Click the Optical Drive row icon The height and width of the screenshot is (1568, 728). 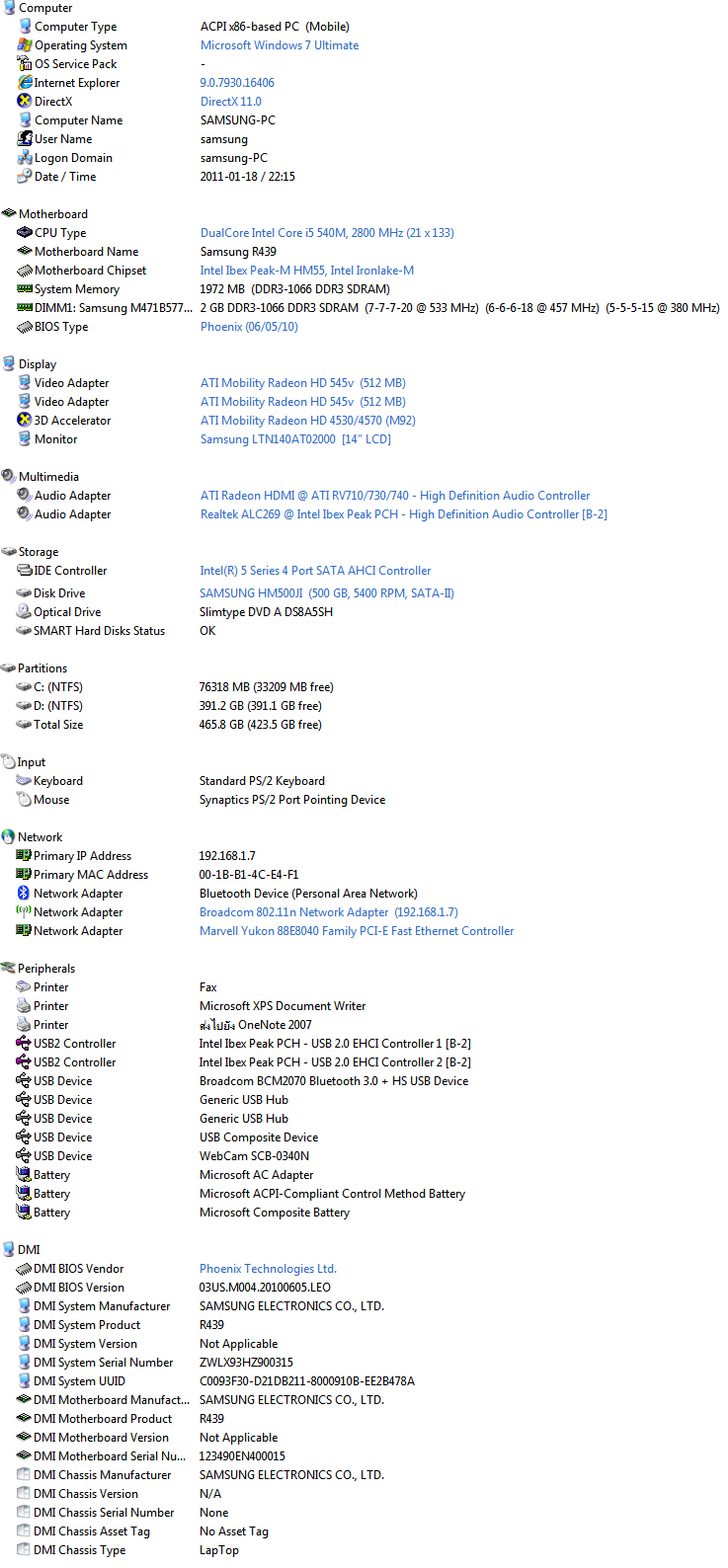[x=24, y=612]
